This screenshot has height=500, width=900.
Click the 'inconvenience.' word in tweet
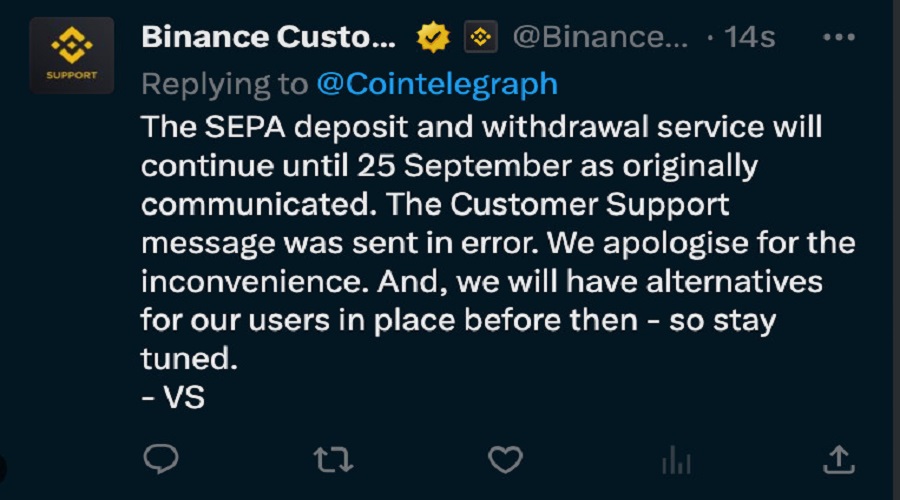point(255,281)
